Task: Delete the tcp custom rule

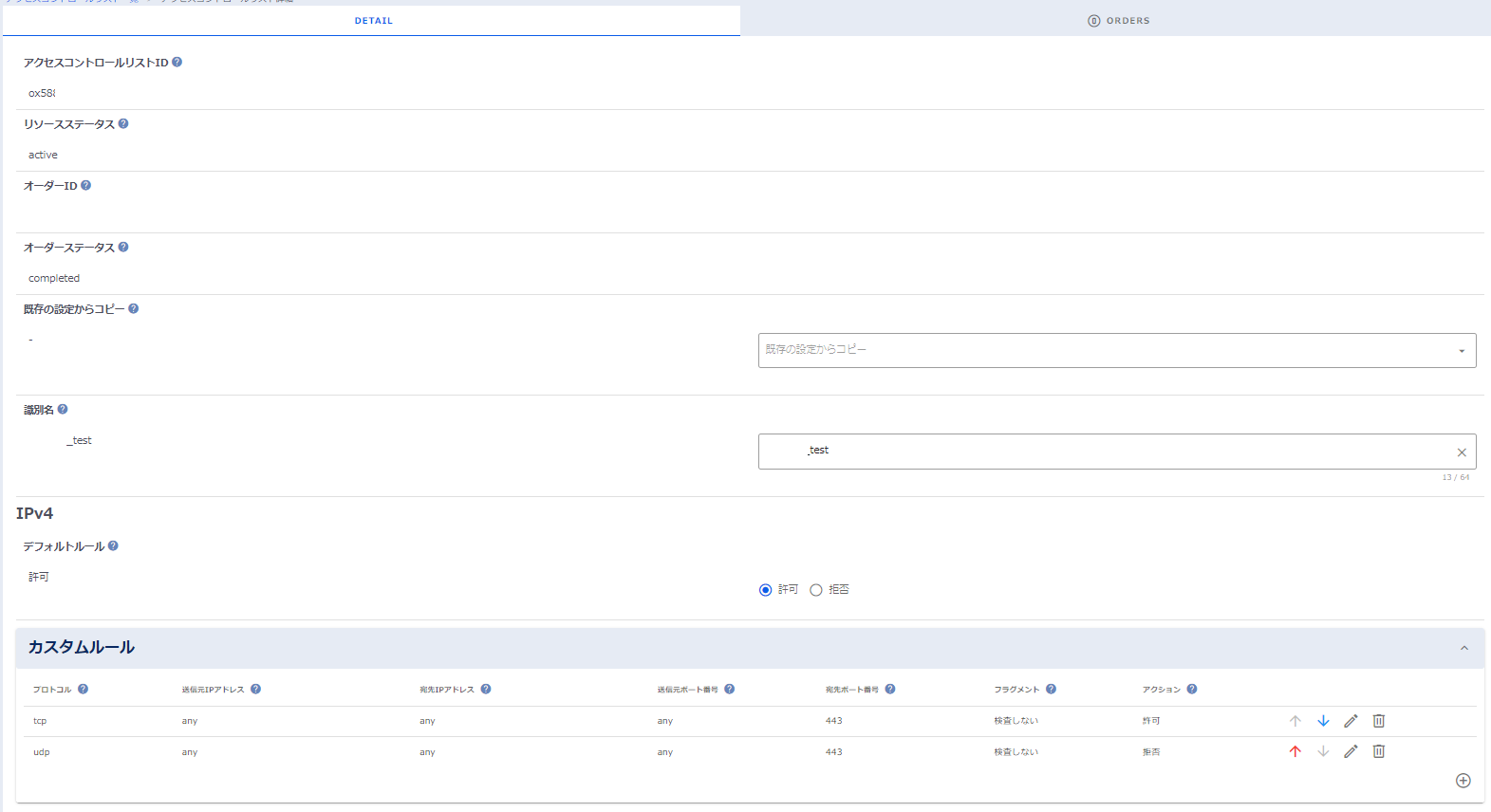Action: click(x=1379, y=721)
